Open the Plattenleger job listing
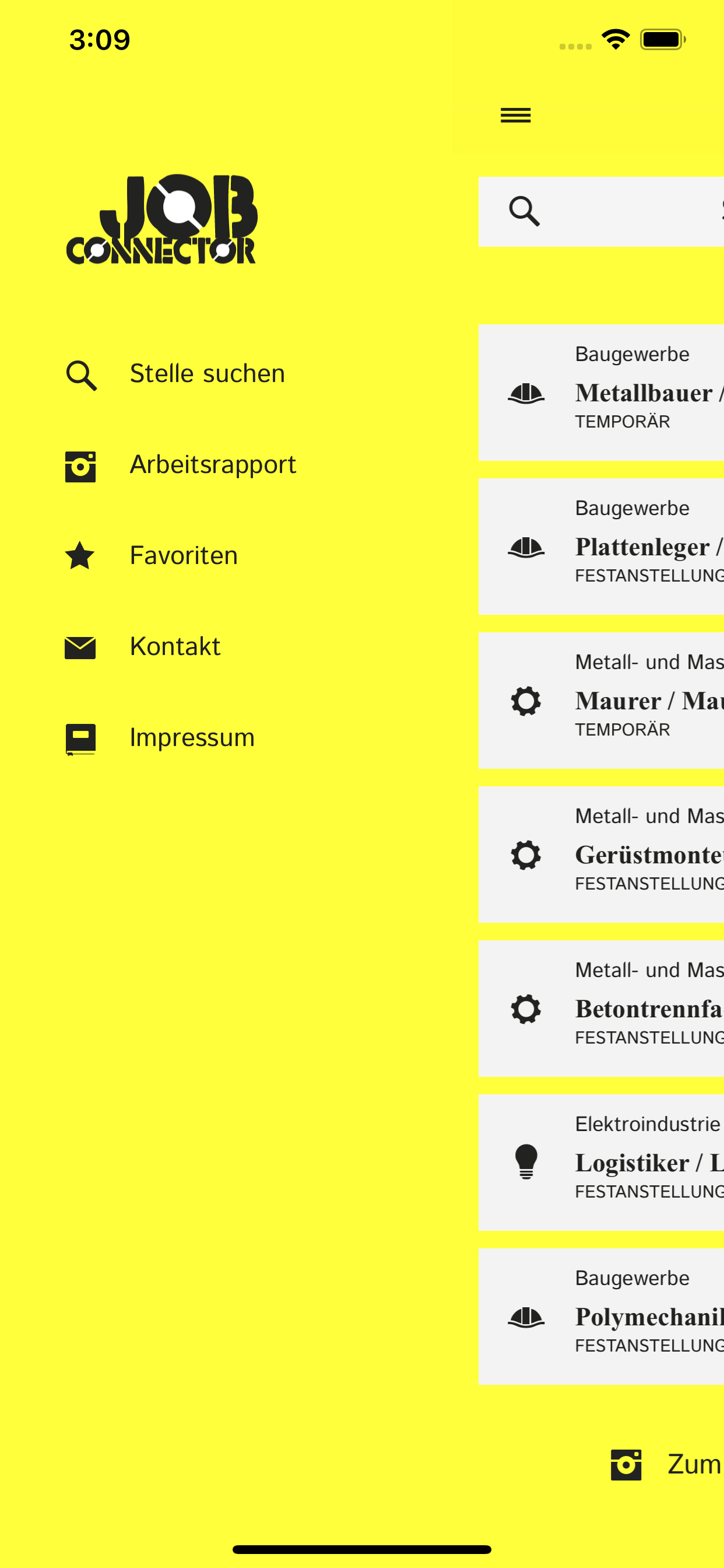 (x=601, y=547)
